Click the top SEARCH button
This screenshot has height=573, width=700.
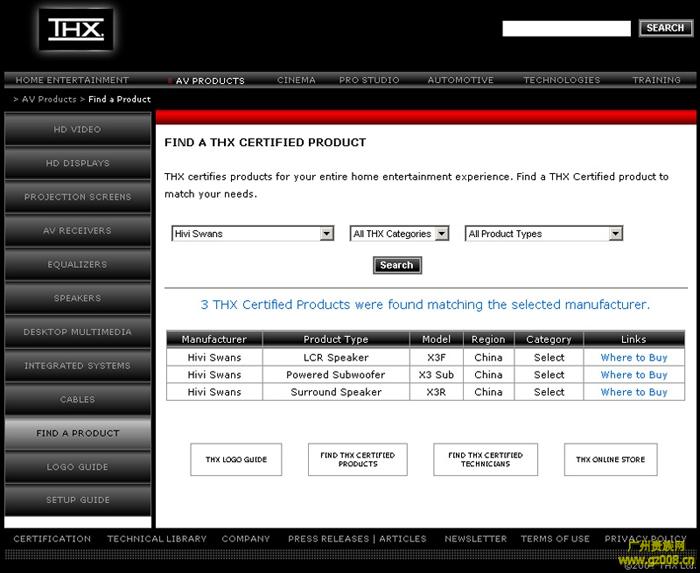tap(665, 28)
